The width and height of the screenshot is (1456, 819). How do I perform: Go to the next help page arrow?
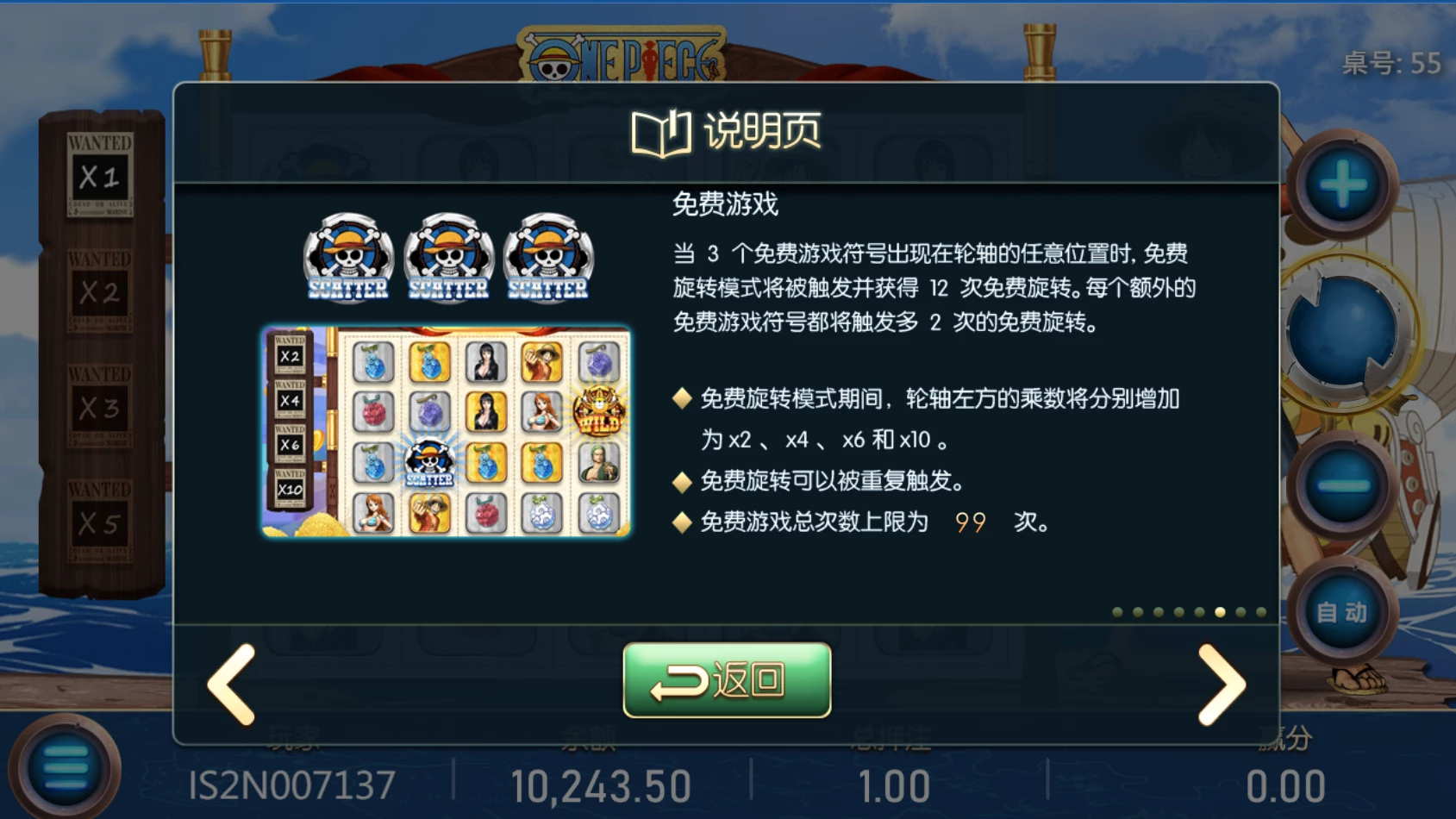[x=1222, y=684]
